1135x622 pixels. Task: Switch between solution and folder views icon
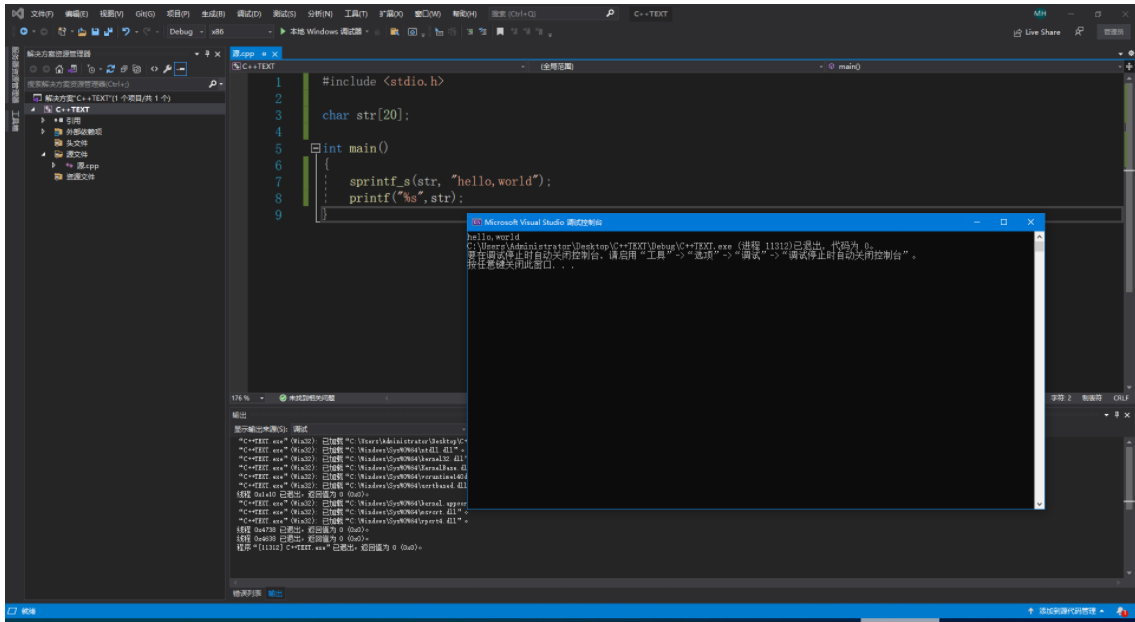[72, 70]
